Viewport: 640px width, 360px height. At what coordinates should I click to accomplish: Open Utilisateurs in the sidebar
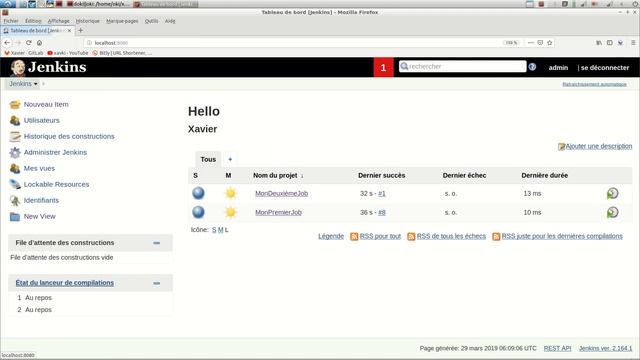click(x=41, y=120)
